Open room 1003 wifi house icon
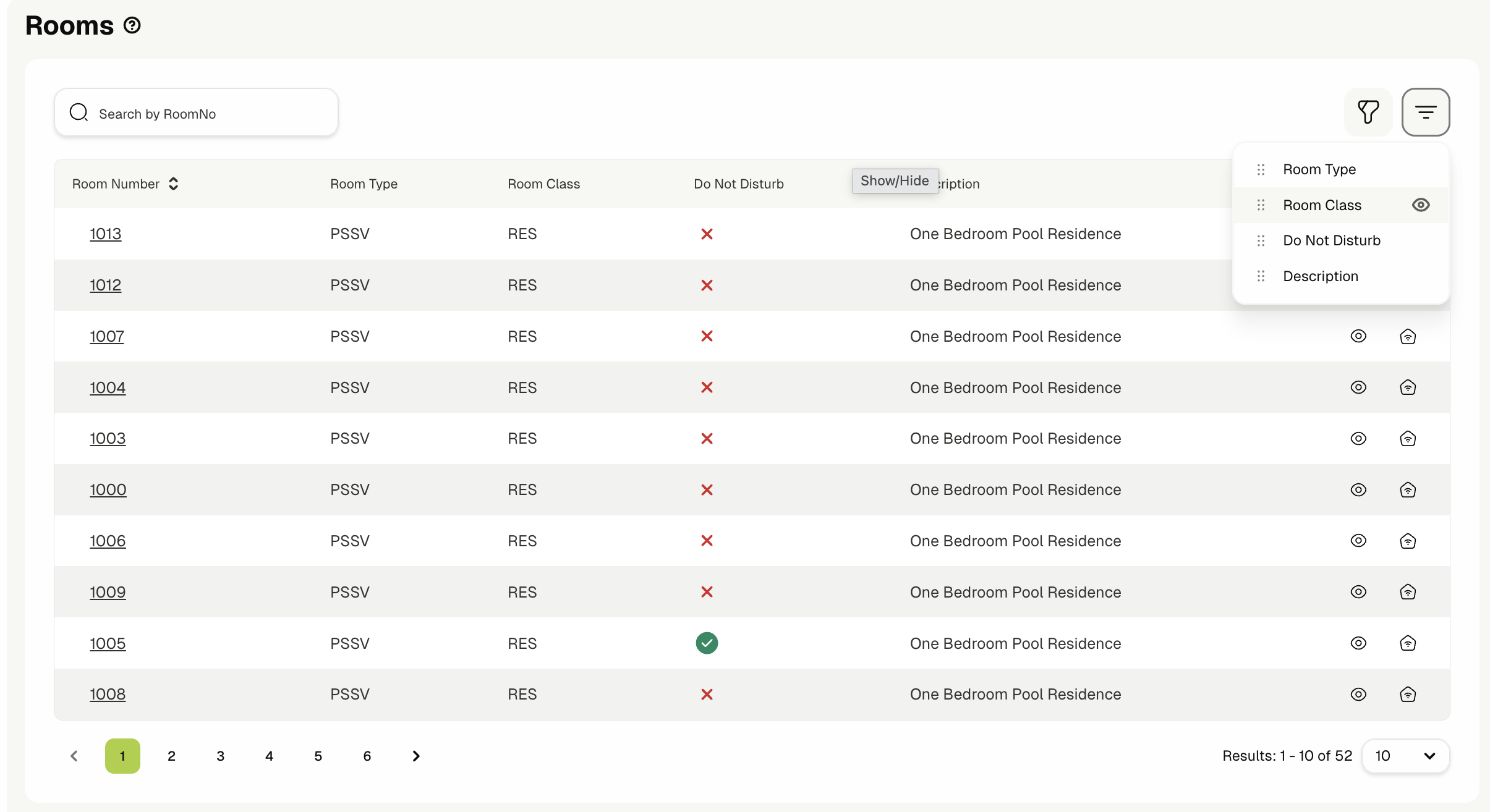This screenshot has width=1490, height=812. [x=1408, y=439]
